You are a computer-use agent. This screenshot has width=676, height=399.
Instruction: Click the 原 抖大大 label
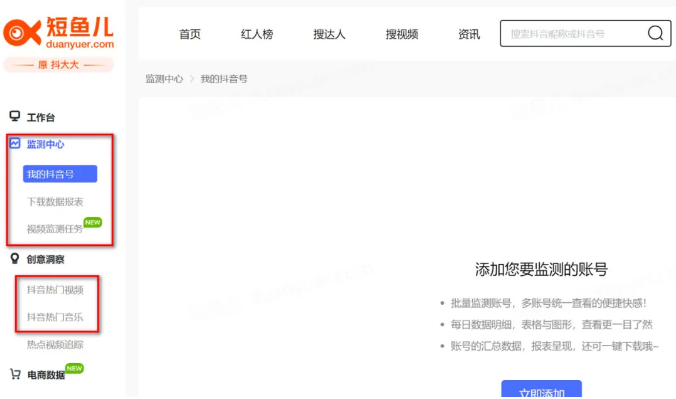pos(59,65)
